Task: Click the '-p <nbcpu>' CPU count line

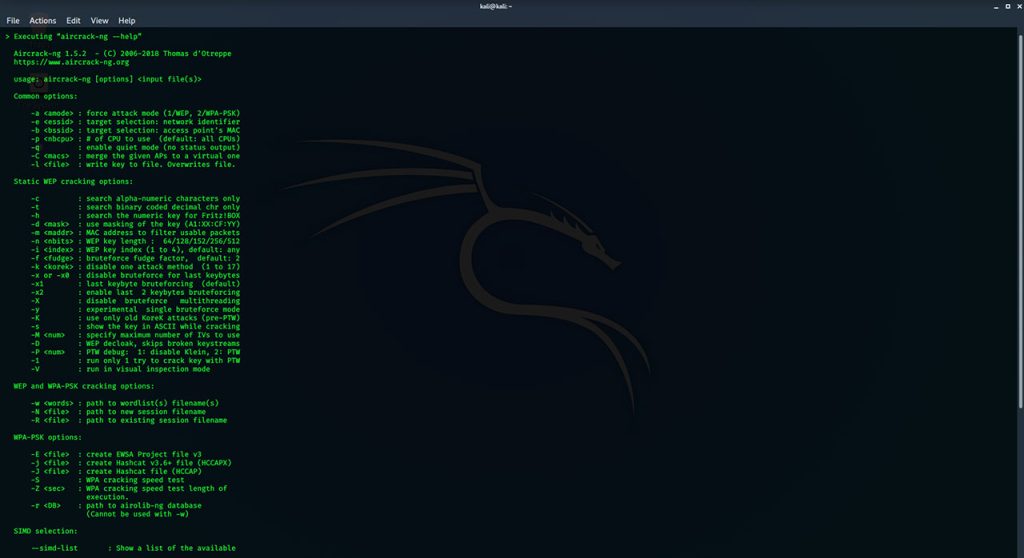Action: pos(135,139)
